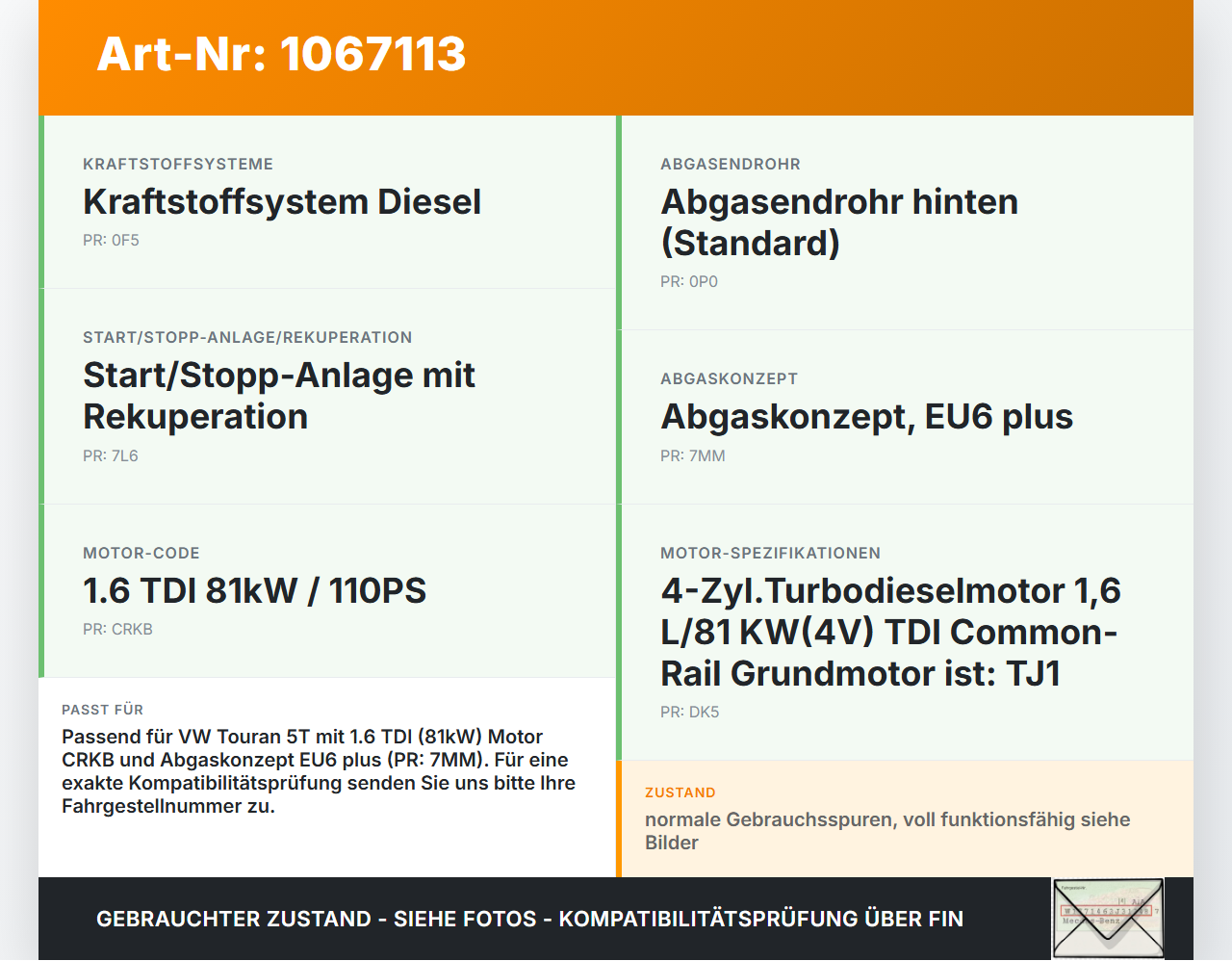Click the PASST FÜR label

pyautogui.click(x=102, y=710)
